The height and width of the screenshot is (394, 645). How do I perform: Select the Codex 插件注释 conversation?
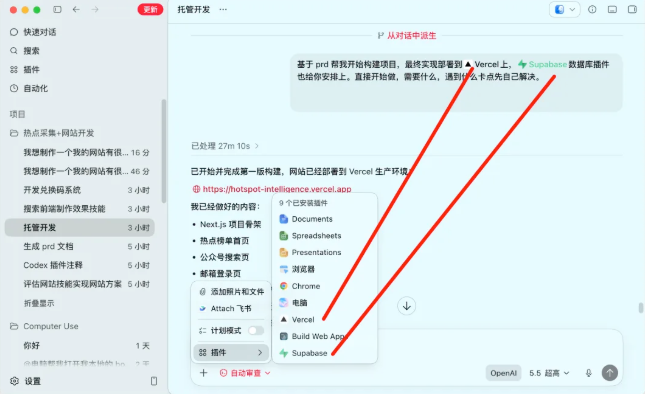[80, 265]
